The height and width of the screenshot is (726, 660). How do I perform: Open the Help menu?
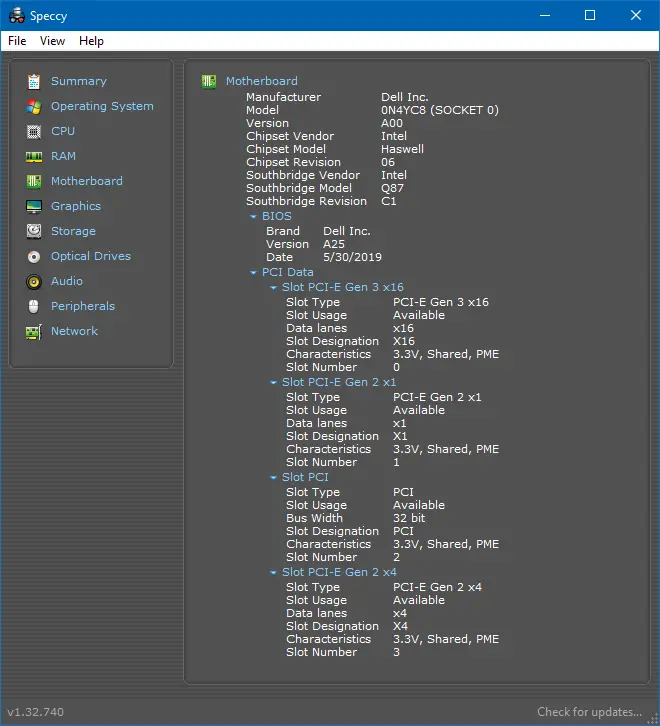pyautogui.click(x=91, y=41)
